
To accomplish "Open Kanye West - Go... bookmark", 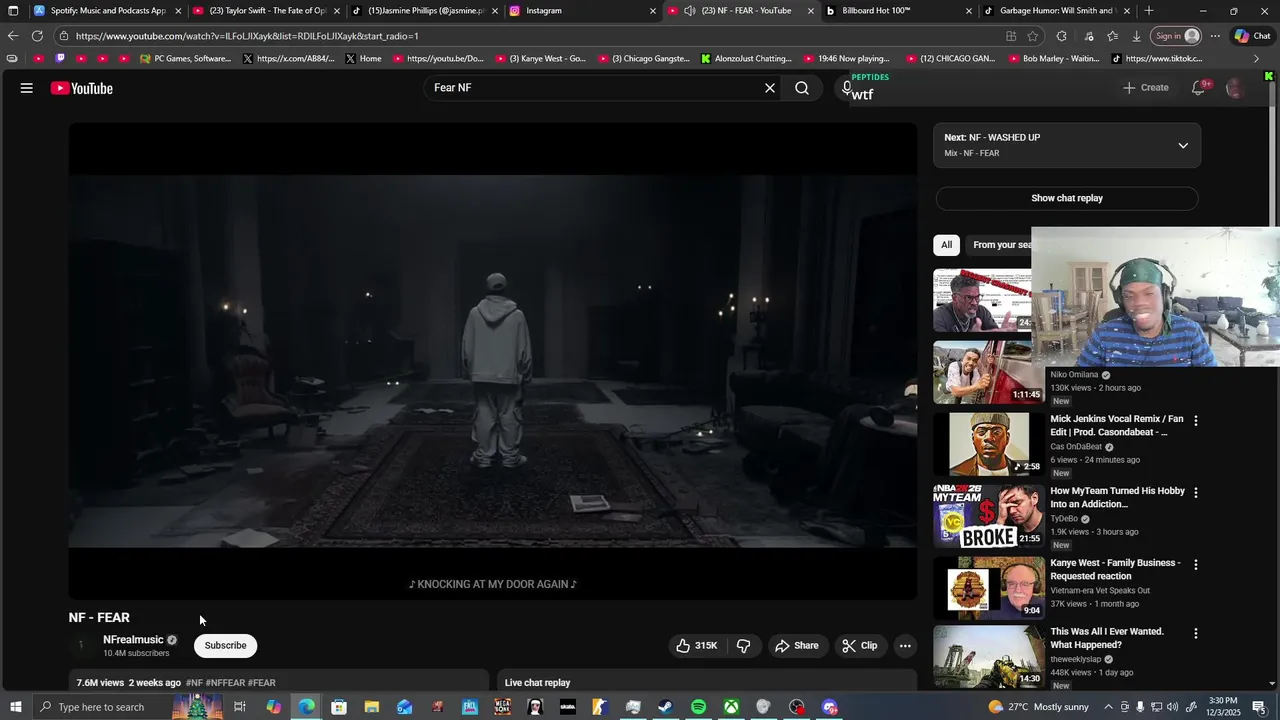I will tap(541, 59).
